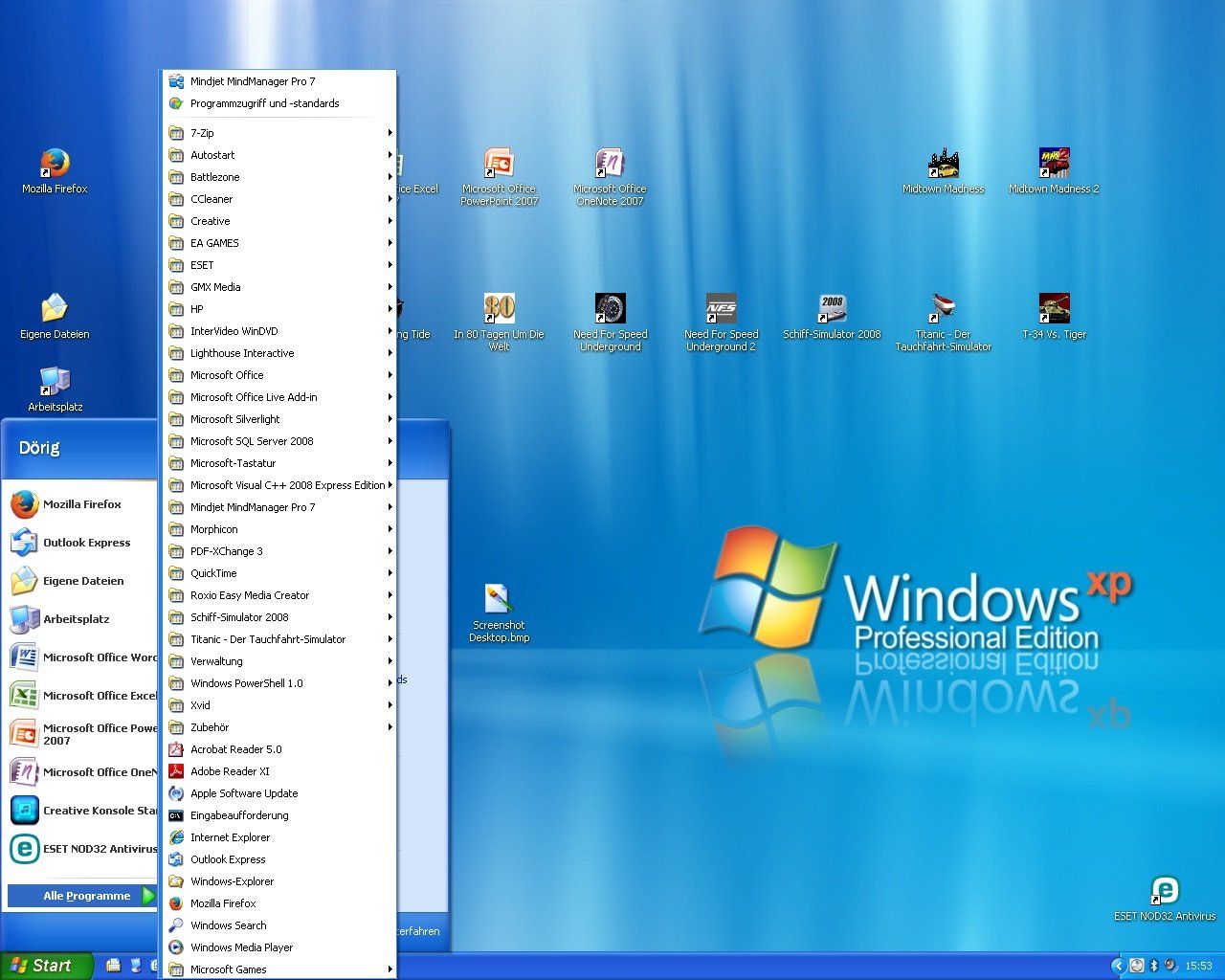The height and width of the screenshot is (980, 1225).
Task: Open Titanic - Der Tauchfahrt-Simulator desktop shortcut
Action: coord(943,322)
